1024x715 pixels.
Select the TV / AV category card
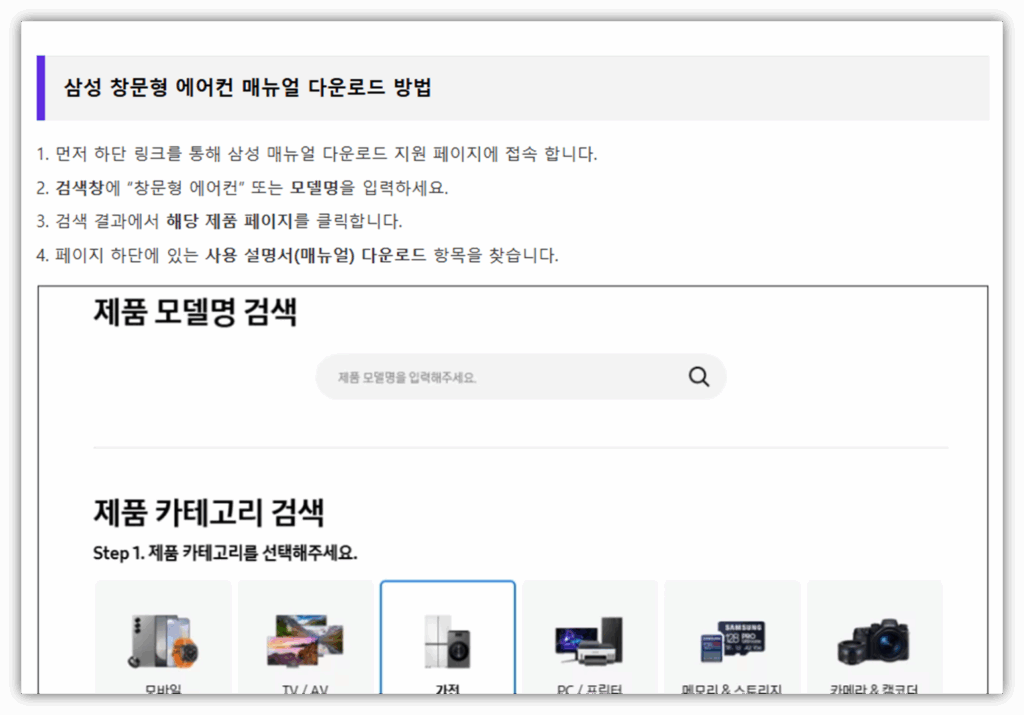coord(306,637)
